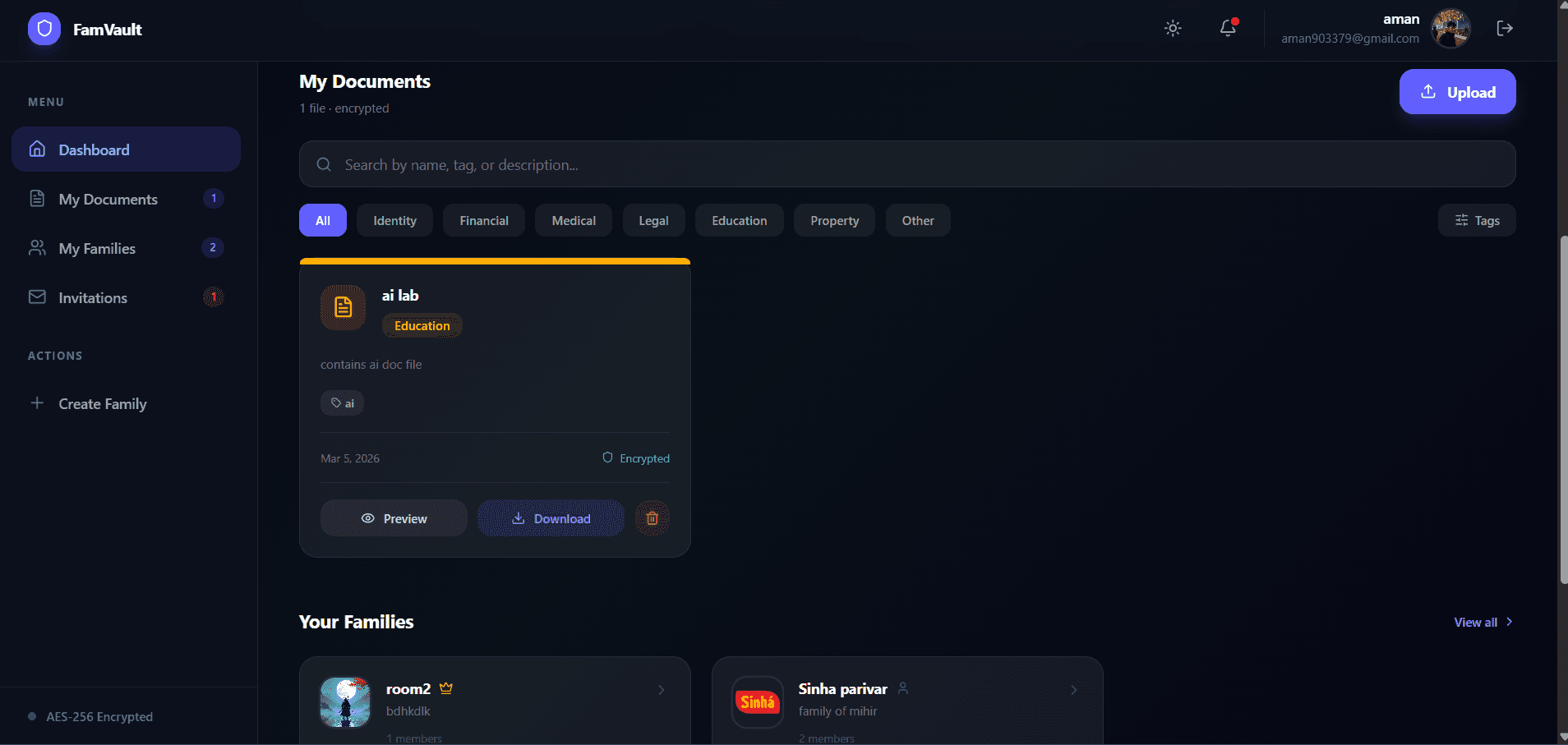
Task: Click 'family of mihir' description text
Action: pos(837,711)
